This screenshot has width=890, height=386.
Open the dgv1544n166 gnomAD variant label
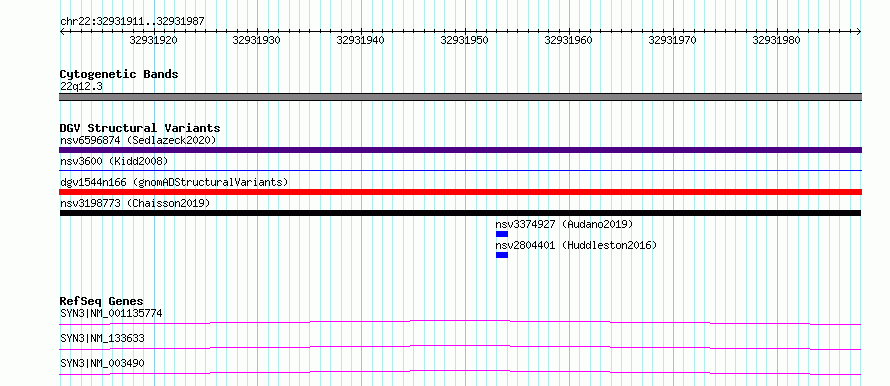point(174,182)
